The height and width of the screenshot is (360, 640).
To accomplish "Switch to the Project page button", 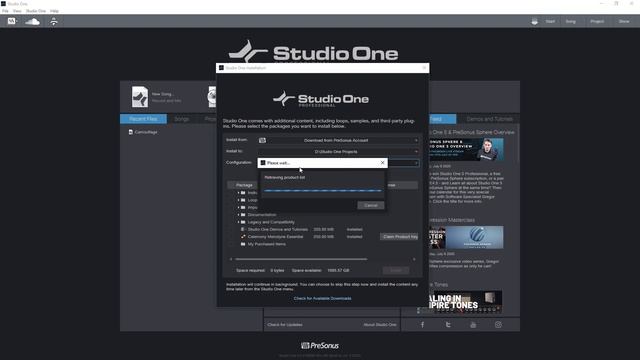I will (x=597, y=21).
